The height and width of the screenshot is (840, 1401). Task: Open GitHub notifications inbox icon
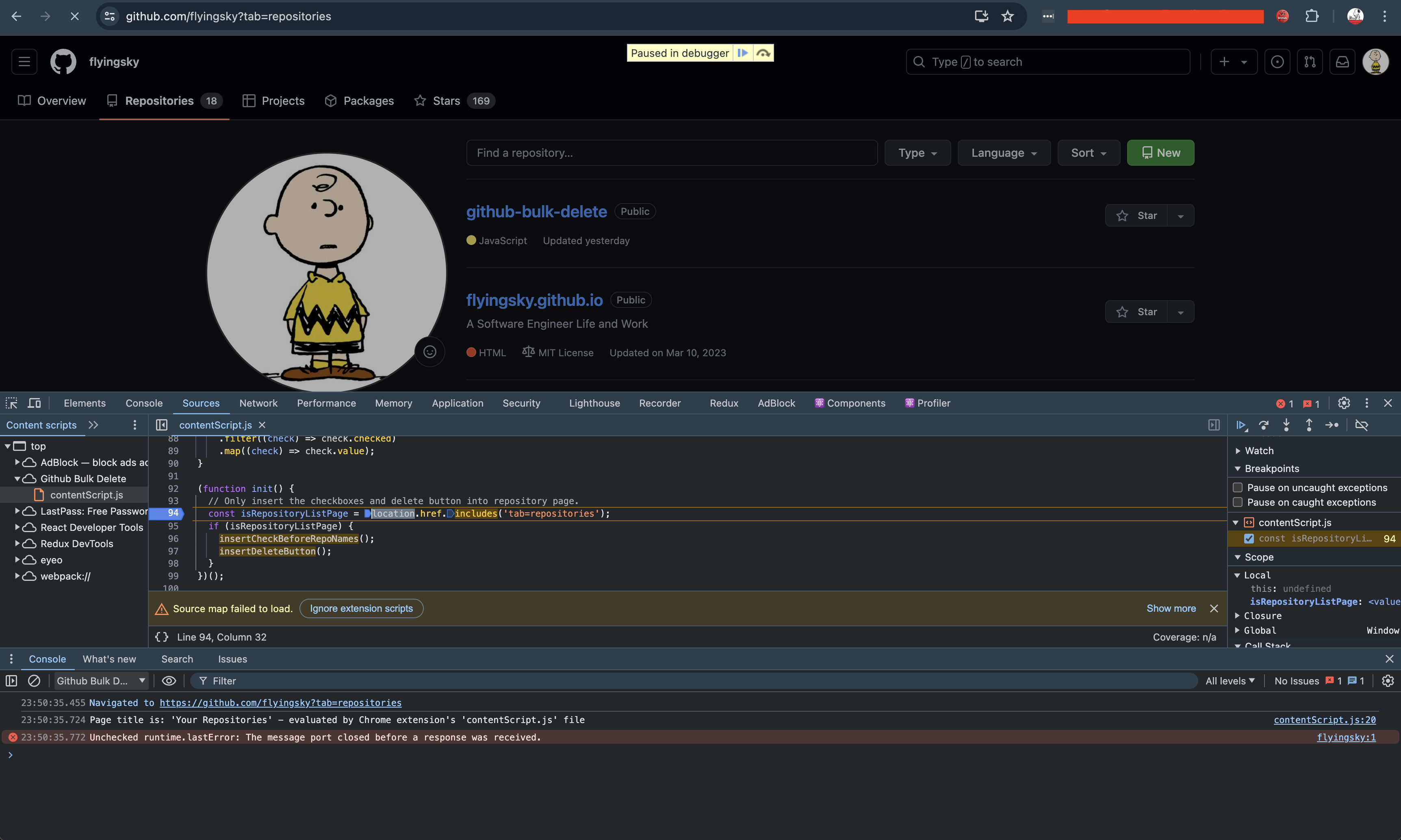point(1342,62)
